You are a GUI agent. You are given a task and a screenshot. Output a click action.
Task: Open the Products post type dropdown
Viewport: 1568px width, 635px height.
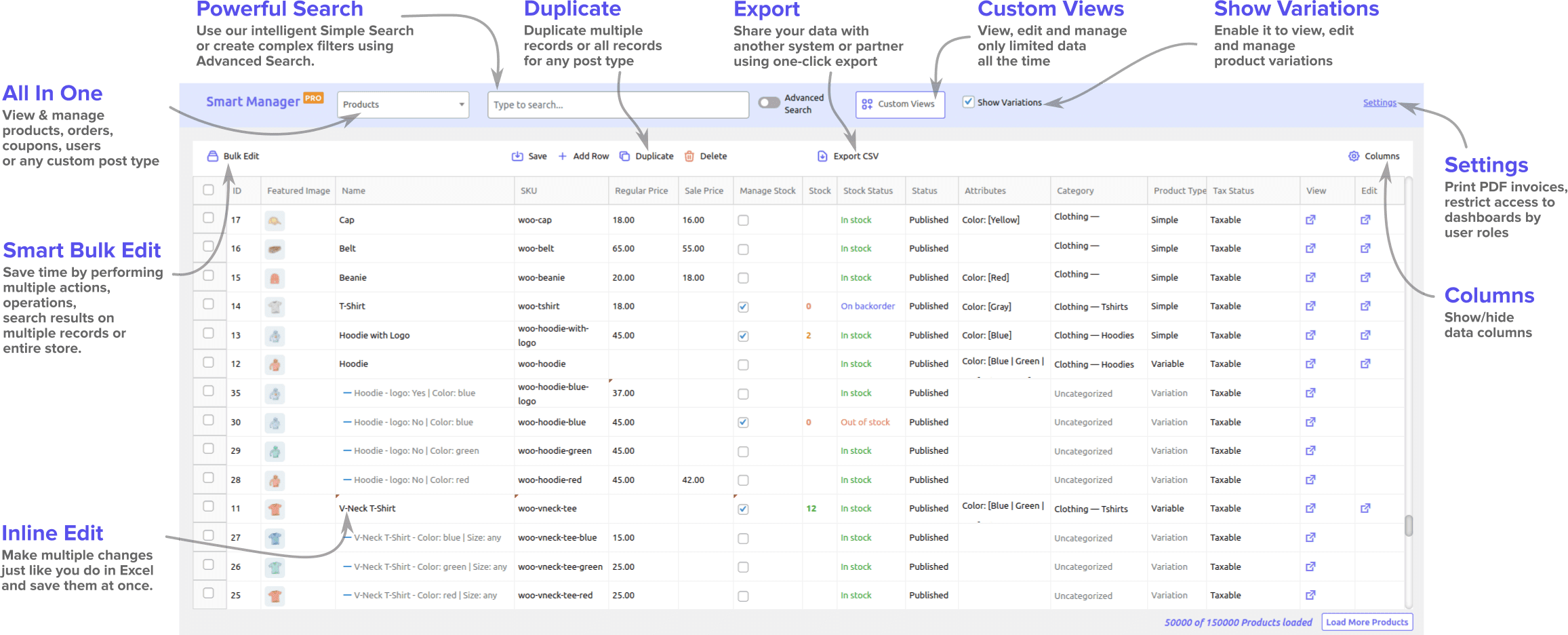coord(403,104)
